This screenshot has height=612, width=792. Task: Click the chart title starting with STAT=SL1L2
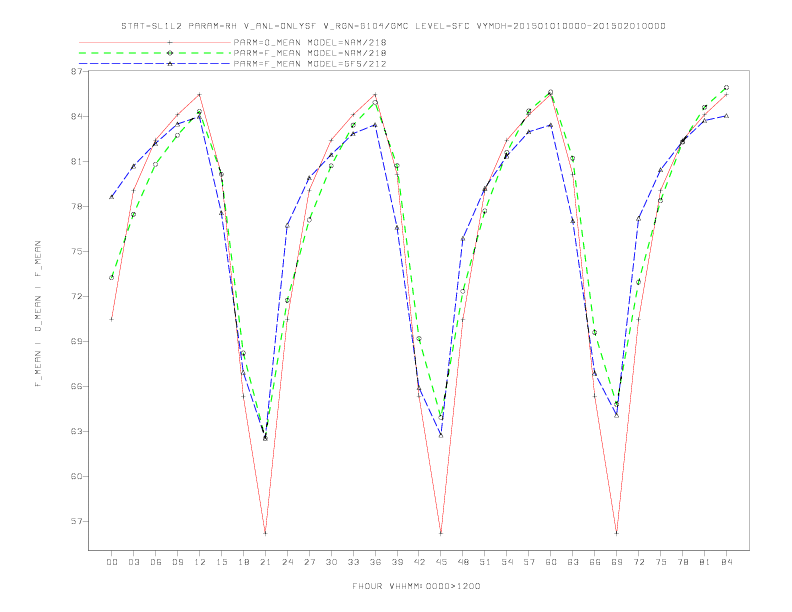coord(393,26)
